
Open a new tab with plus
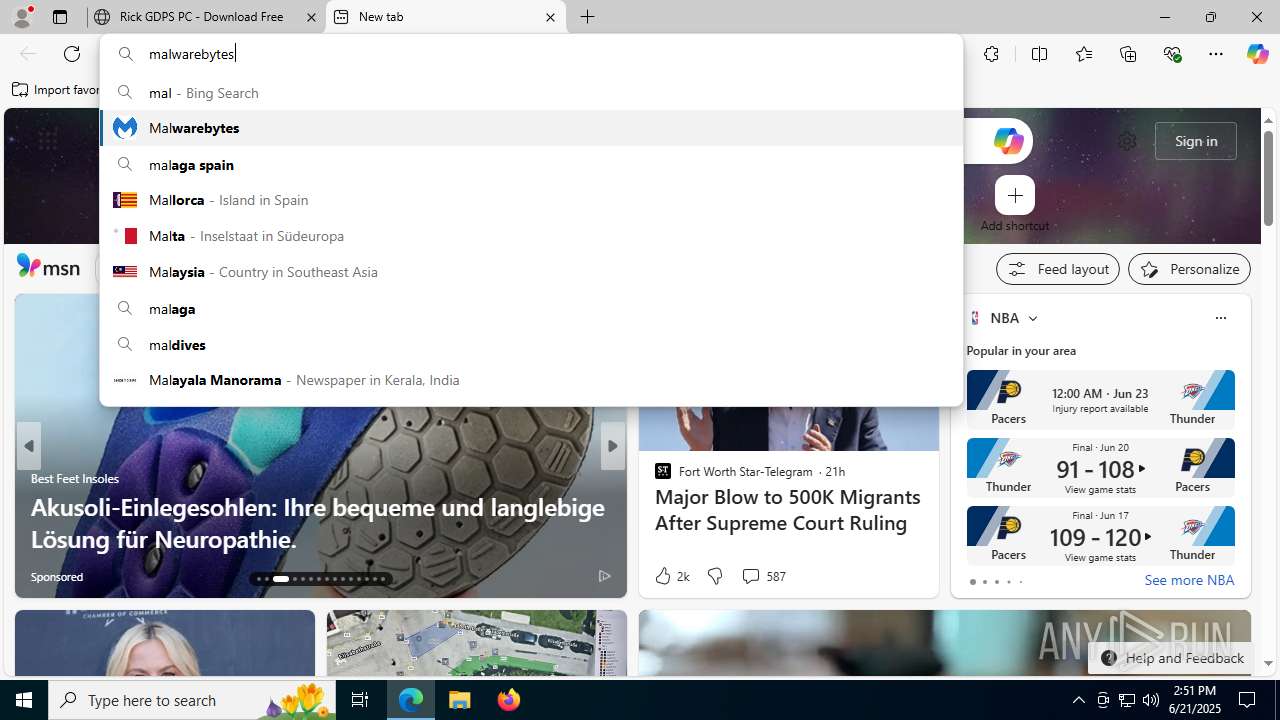pos(588,17)
